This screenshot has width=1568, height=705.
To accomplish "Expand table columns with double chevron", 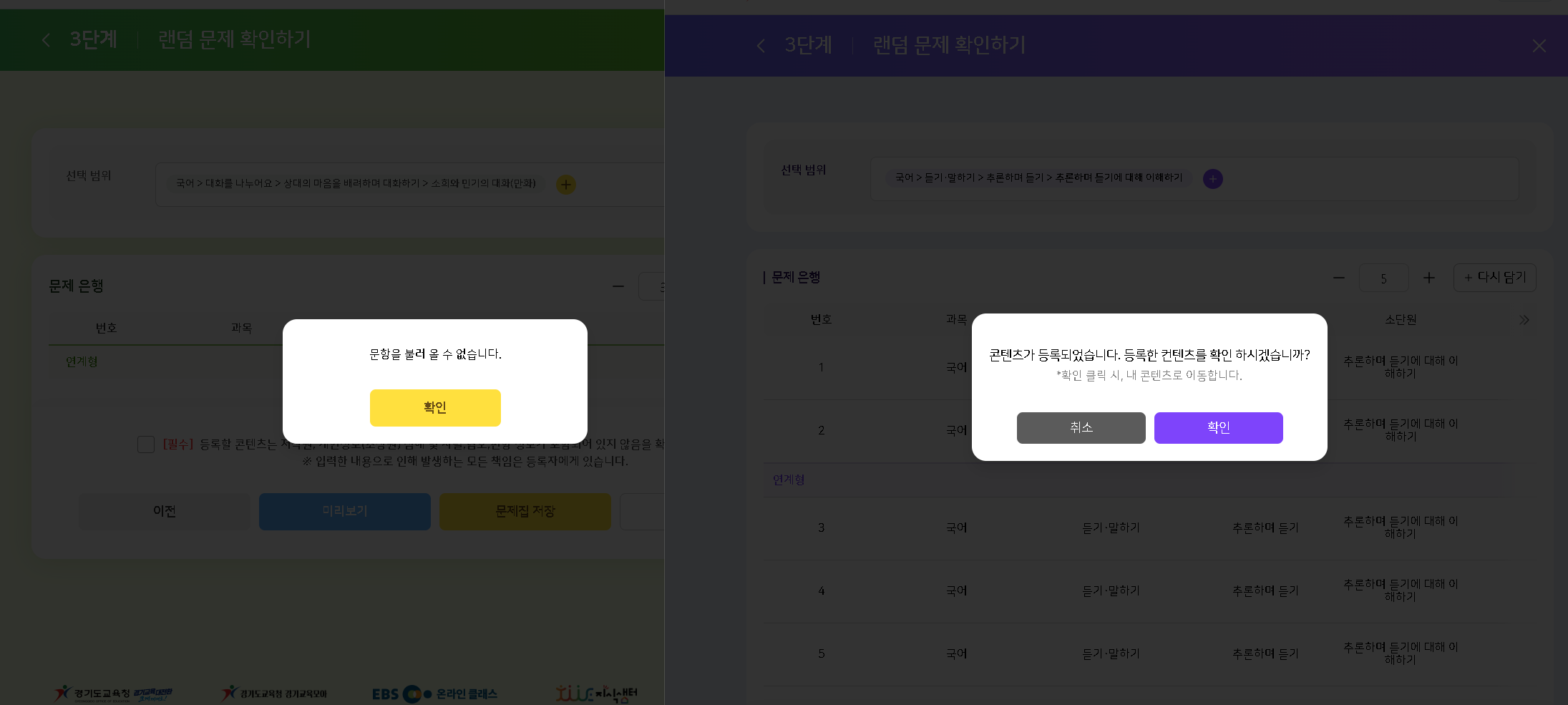I will click(x=1524, y=320).
